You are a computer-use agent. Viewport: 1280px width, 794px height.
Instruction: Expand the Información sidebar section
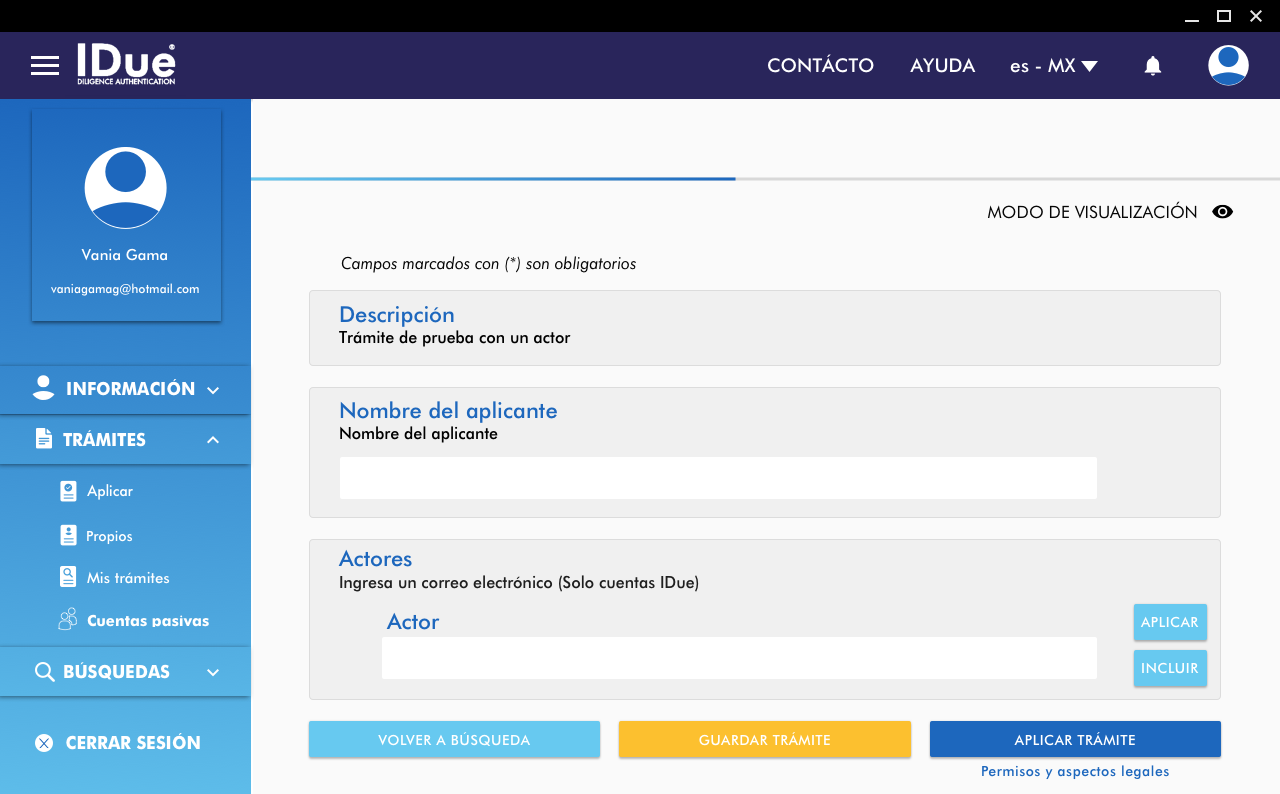[x=125, y=389]
